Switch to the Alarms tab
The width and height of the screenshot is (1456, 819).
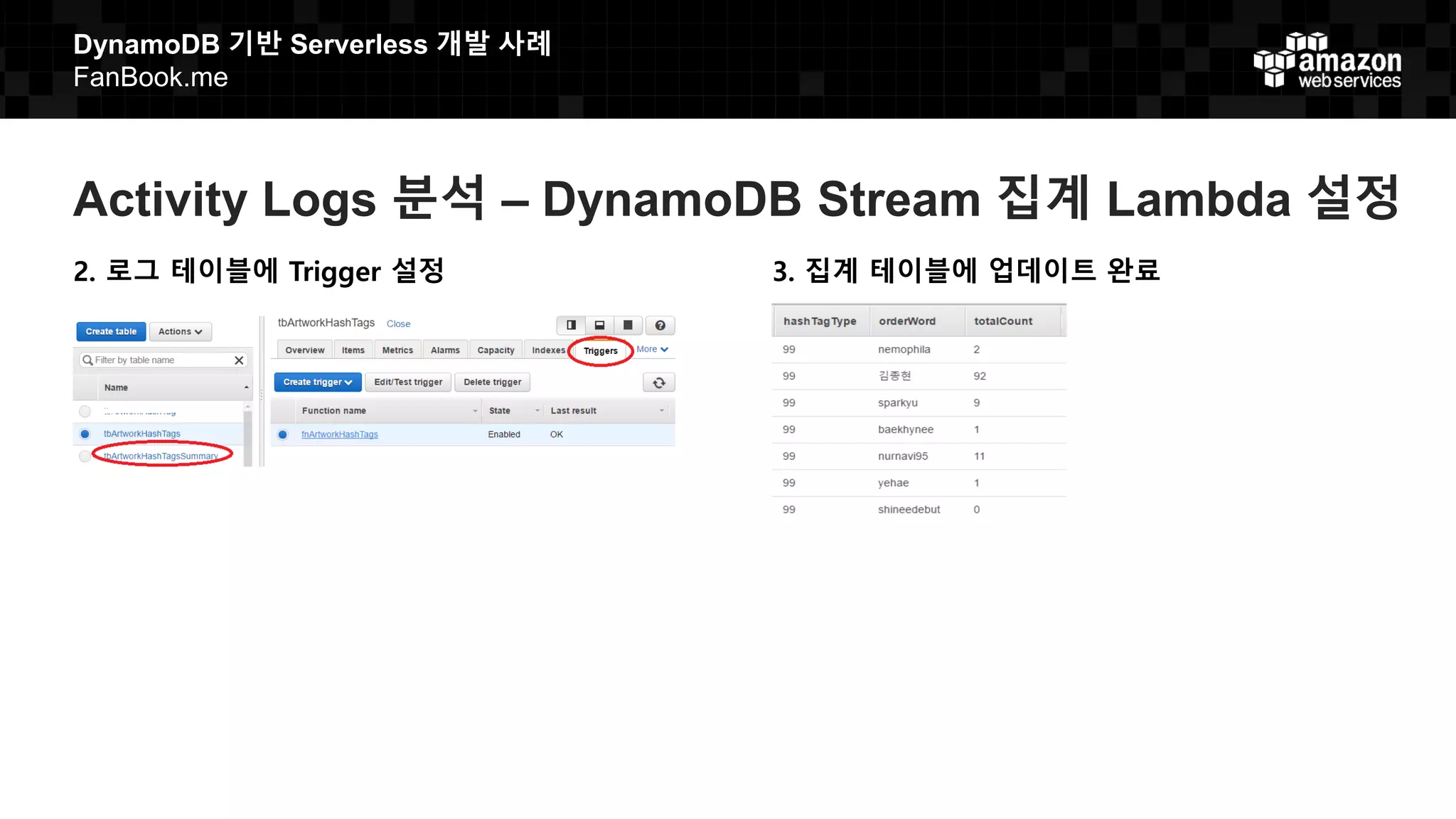[445, 350]
